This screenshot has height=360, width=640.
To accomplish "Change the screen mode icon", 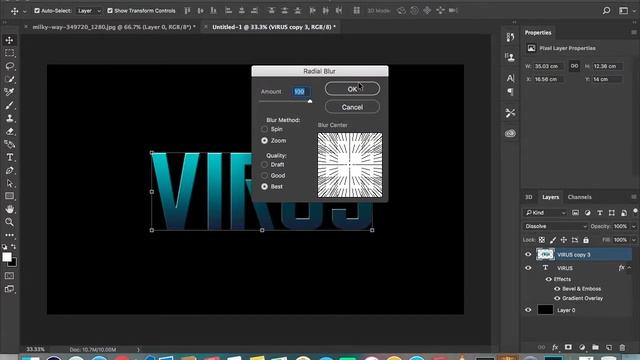I will (9, 289).
